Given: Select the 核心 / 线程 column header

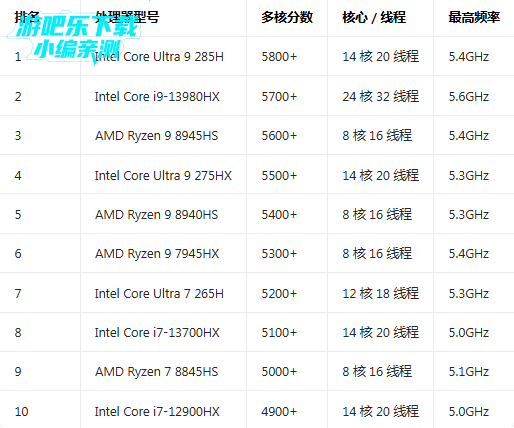Looking at the screenshot, I should [x=374, y=17].
